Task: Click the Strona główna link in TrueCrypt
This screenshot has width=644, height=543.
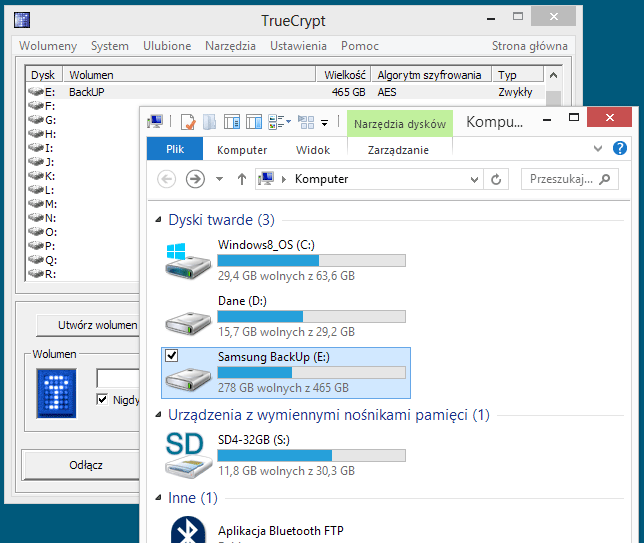Action: click(530, 46)
